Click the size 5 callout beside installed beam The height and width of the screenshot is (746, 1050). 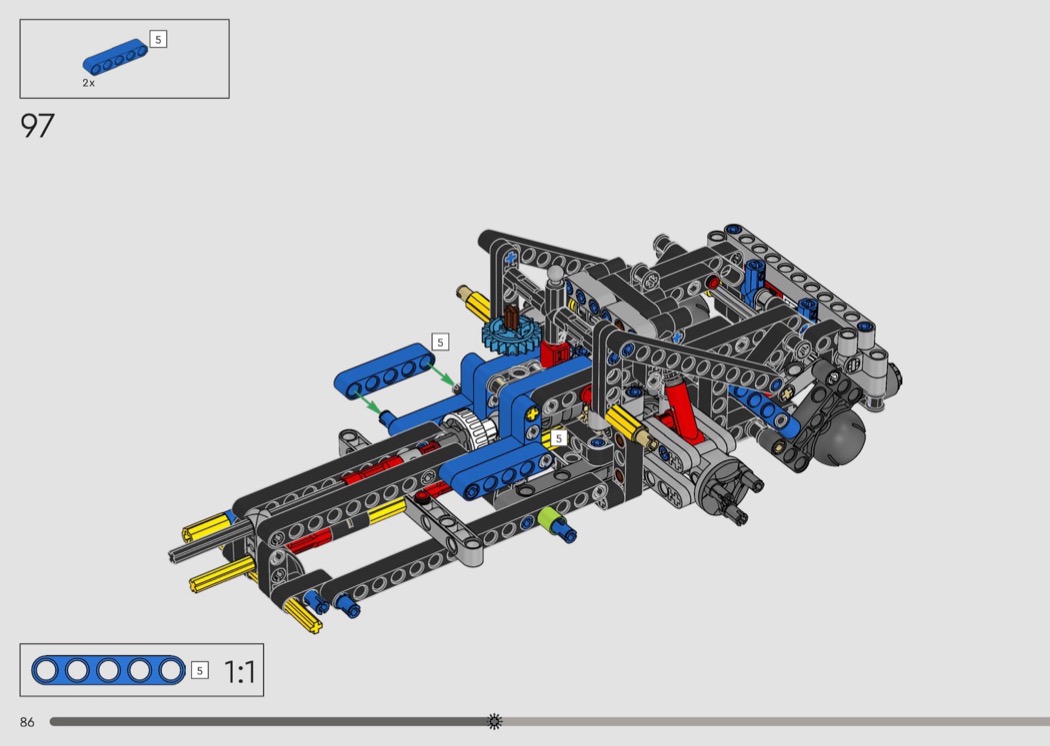pos(559,438)
